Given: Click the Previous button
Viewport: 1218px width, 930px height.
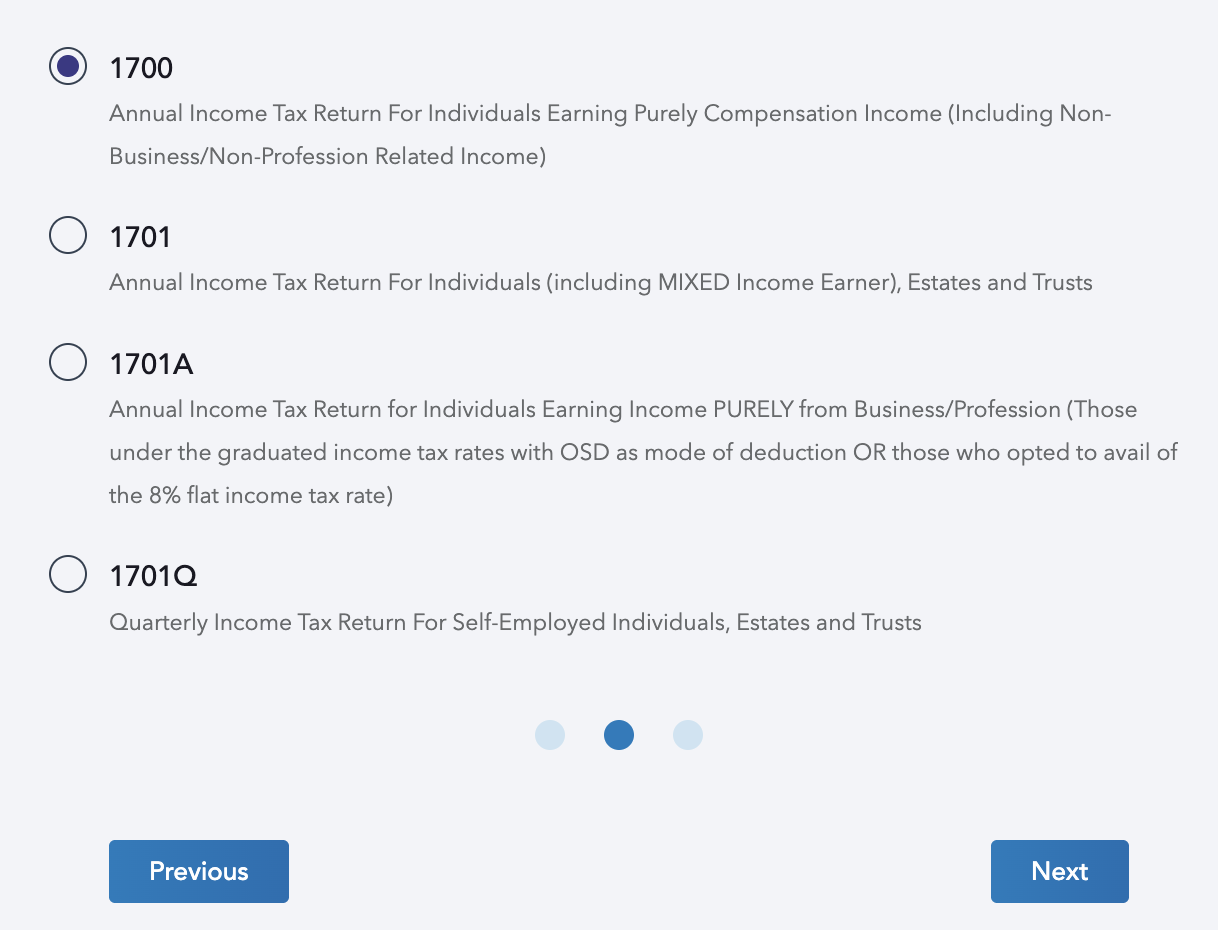Looking at the screenshot, I should 198,871.
